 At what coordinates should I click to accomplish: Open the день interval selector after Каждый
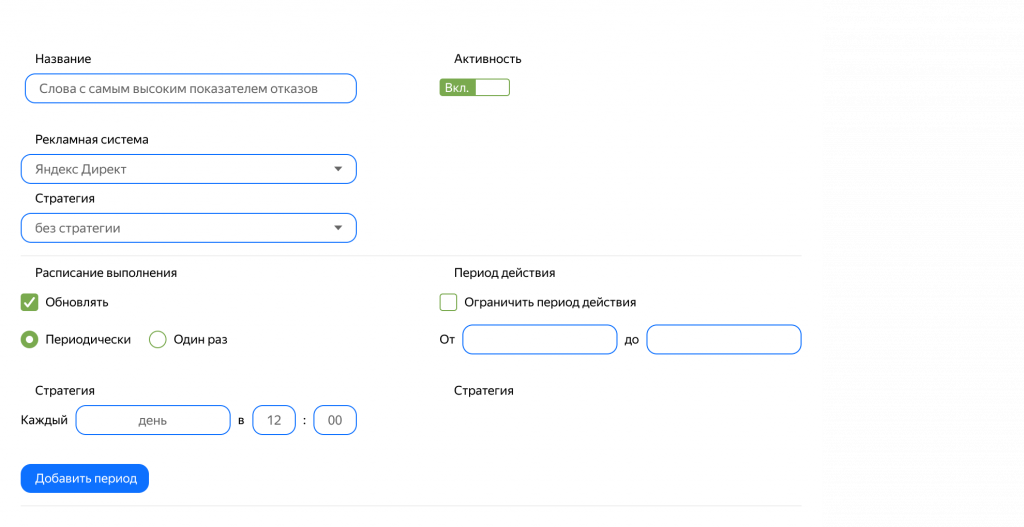(153, 420)
